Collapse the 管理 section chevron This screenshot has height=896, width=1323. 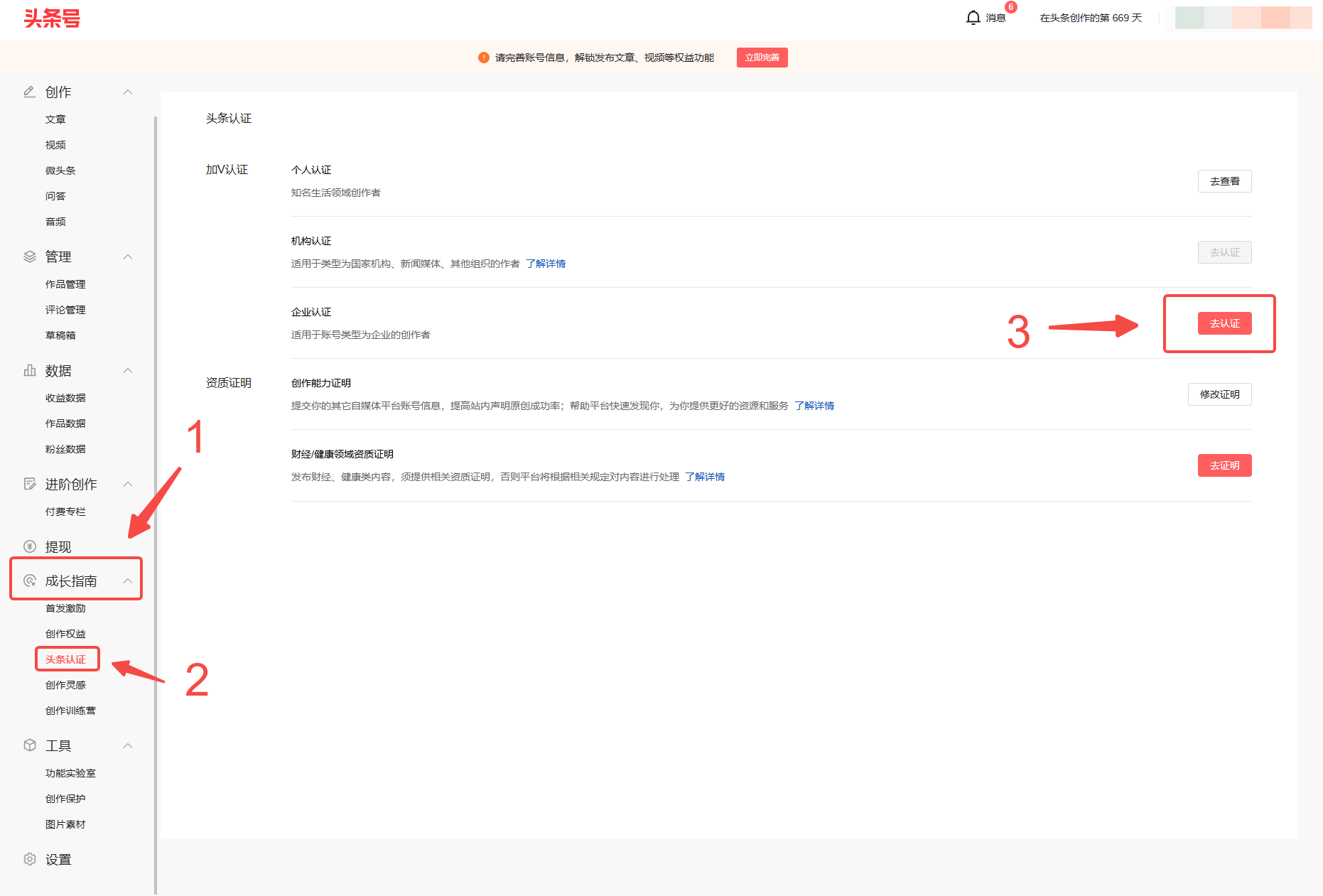[x=128, y=257]
